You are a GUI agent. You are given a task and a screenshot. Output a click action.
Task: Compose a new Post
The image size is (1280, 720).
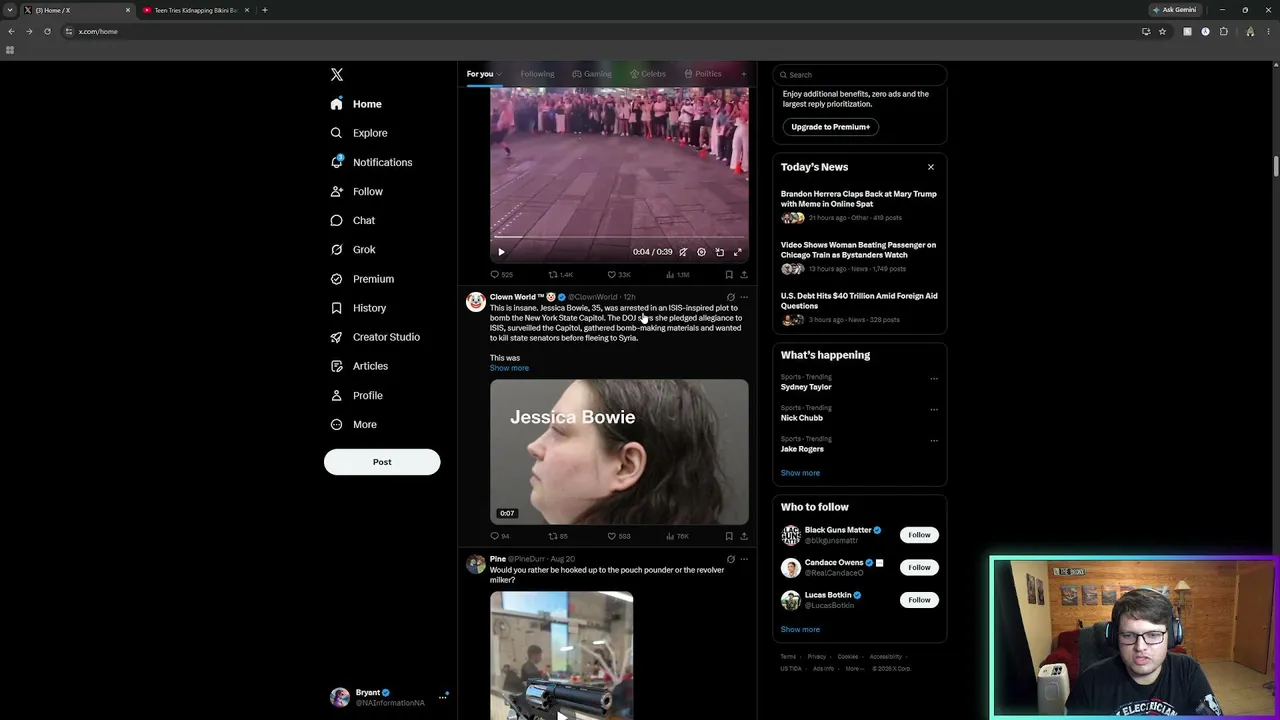pos(382,462)
